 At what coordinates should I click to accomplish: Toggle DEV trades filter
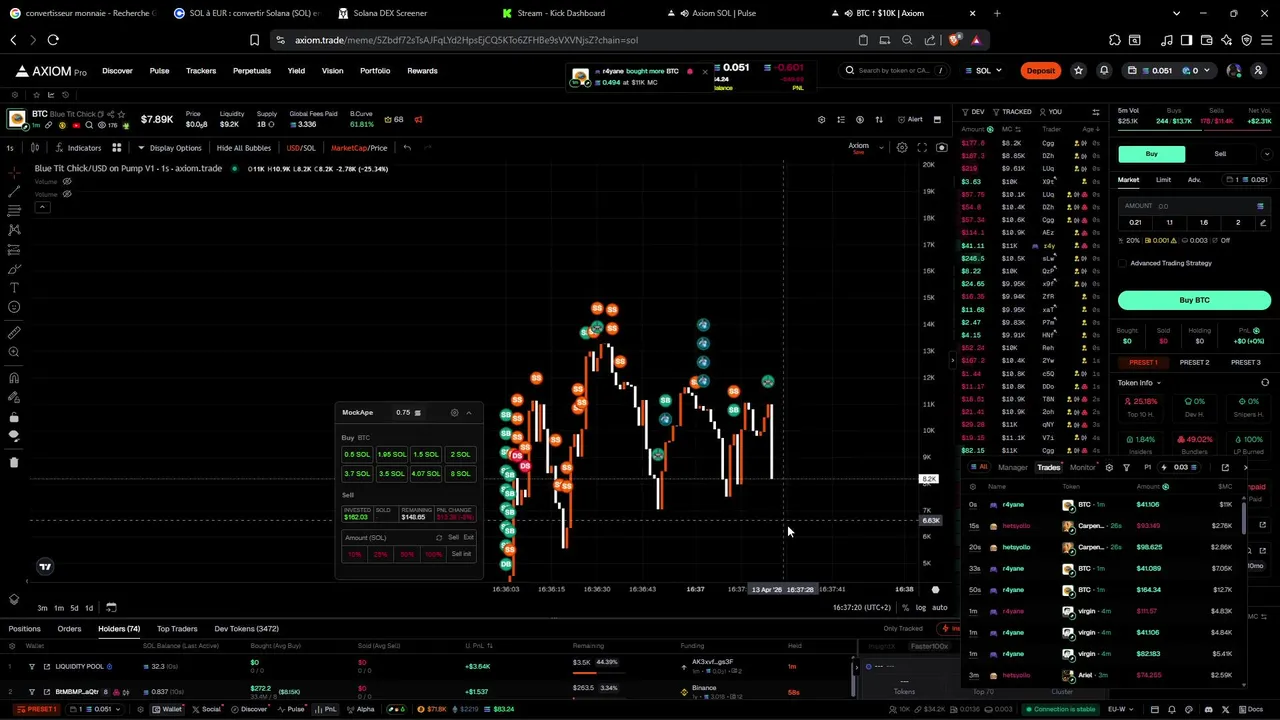(973, 112)
